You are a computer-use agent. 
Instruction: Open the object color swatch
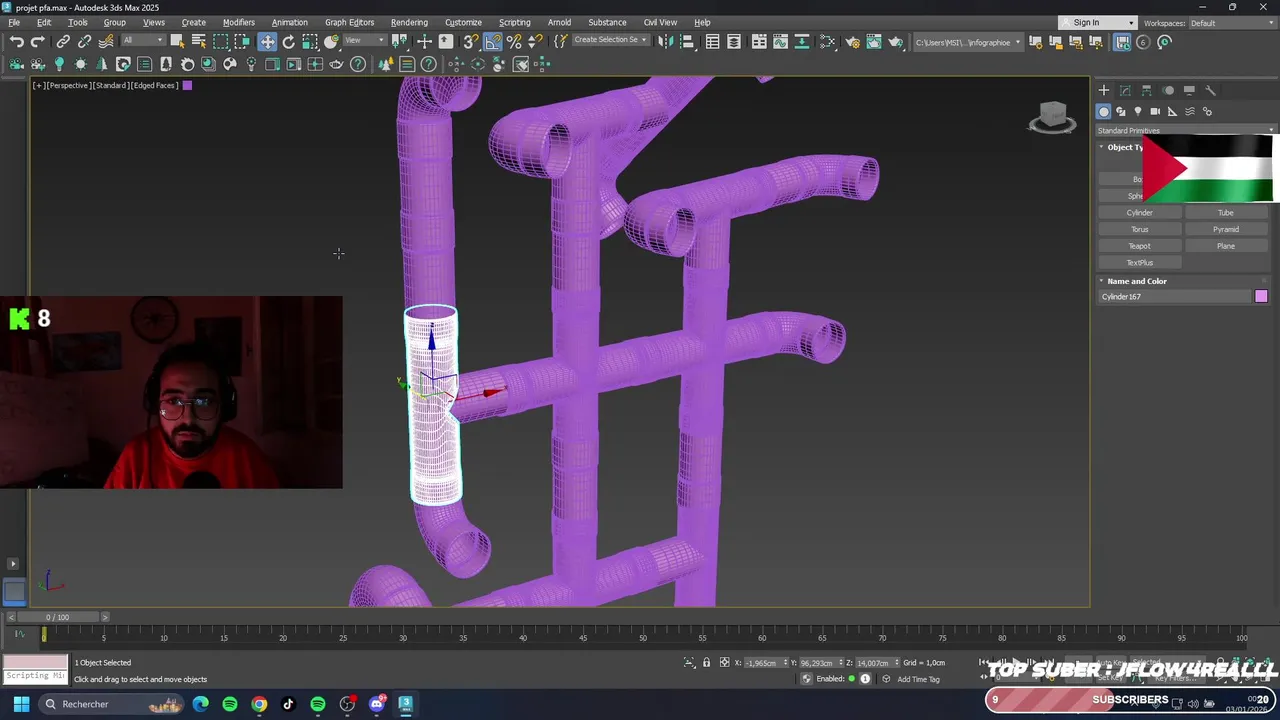coord(1261,296)
